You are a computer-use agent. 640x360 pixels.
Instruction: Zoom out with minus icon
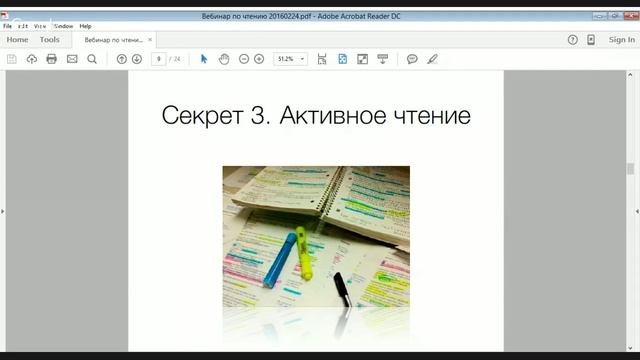pos(244,59)
